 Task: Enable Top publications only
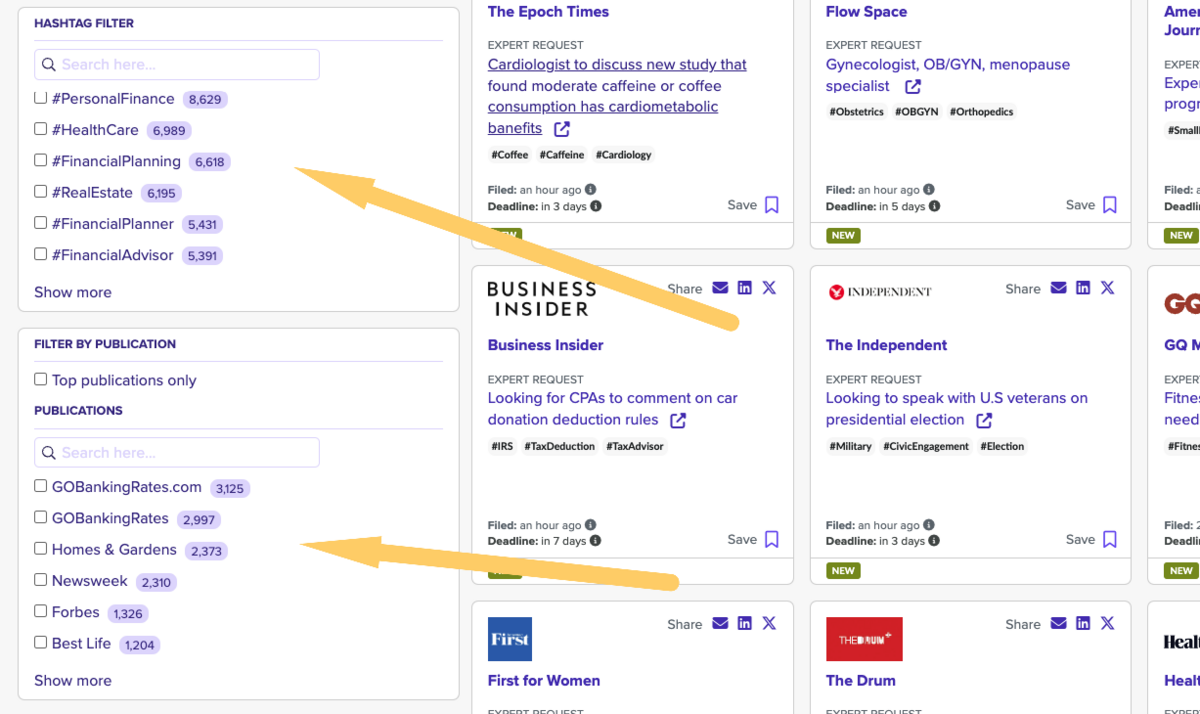pyautogui.click(x=41, y=379)
